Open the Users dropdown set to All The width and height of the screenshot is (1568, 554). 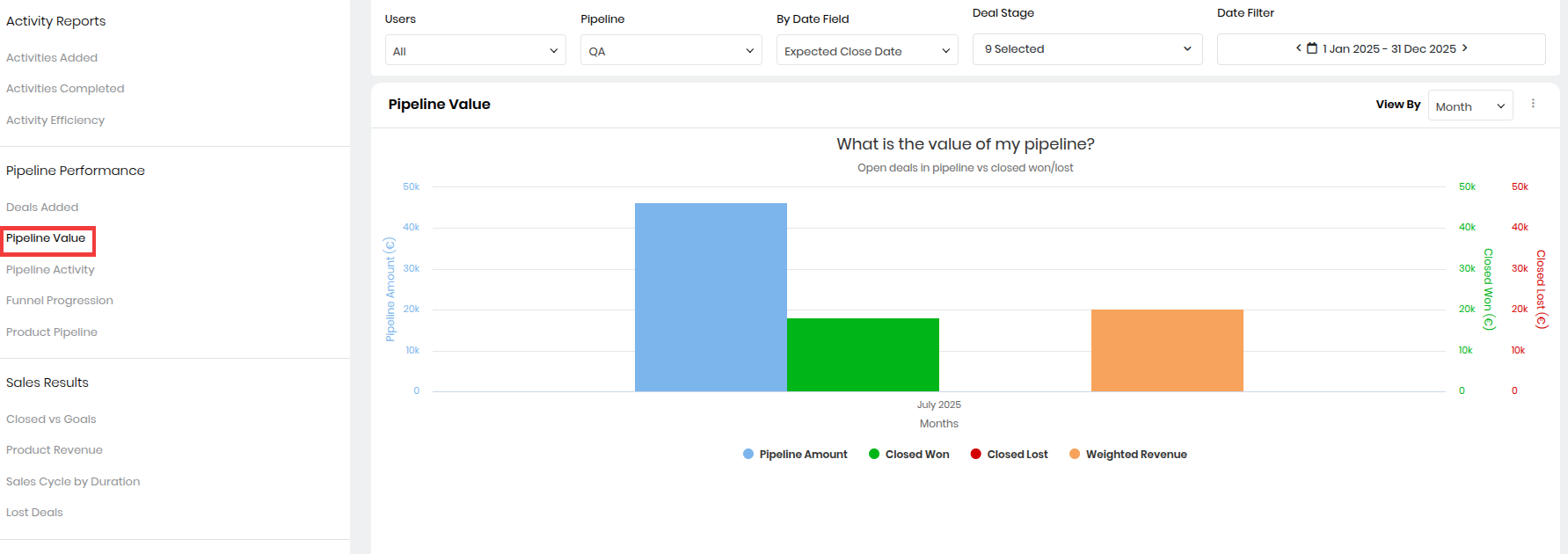coord(476,51)
